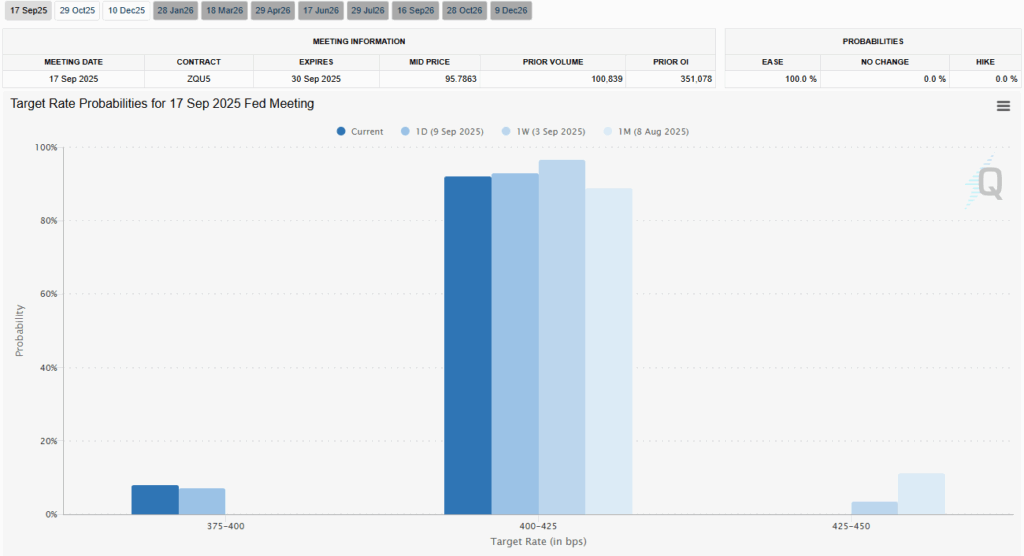Open the 29 Apr26 meeting tab

coord(273,11)
